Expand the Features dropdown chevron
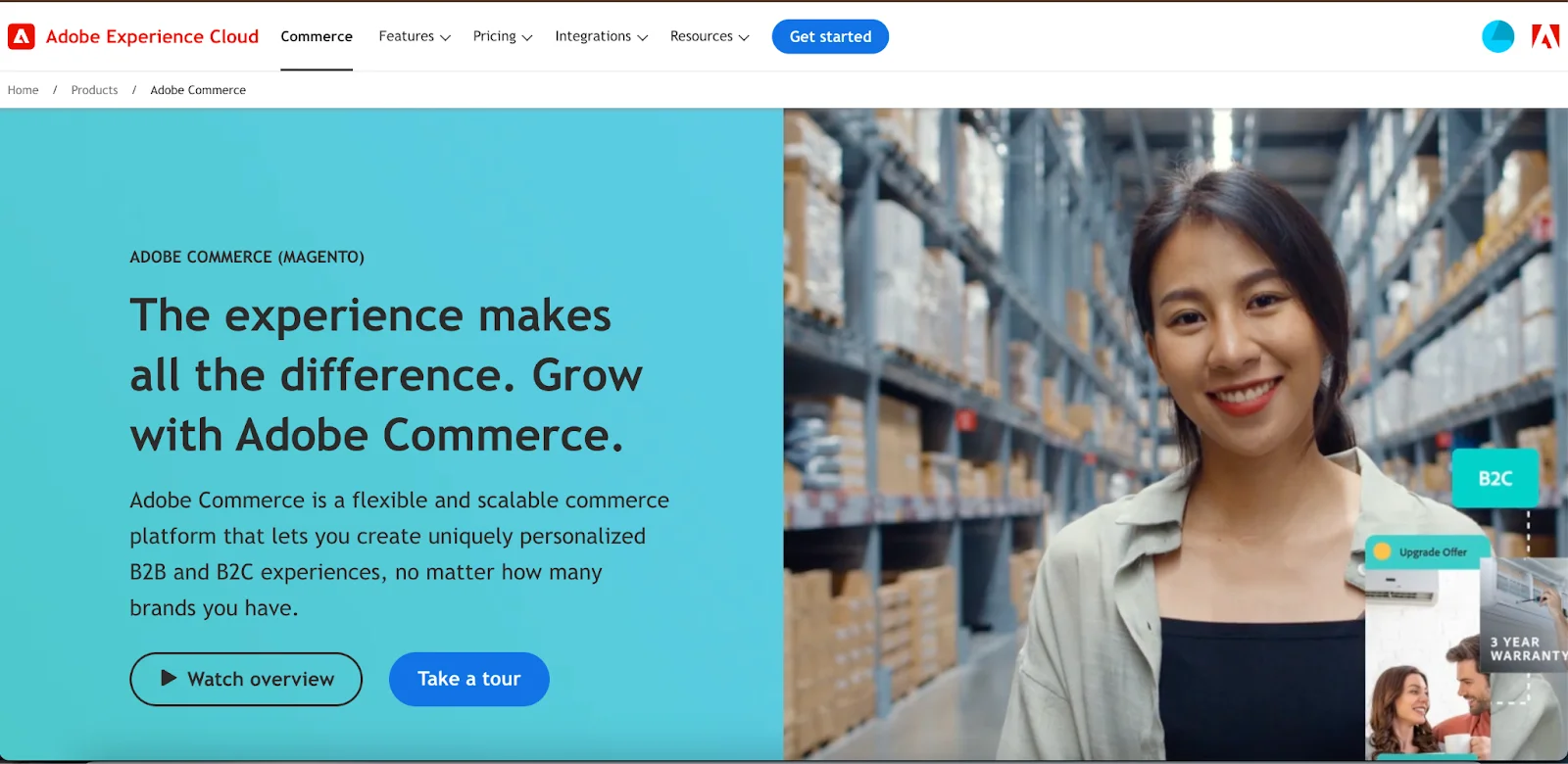Image resolution: width=1568 pixels, height=764 pixels. point(446,37)
